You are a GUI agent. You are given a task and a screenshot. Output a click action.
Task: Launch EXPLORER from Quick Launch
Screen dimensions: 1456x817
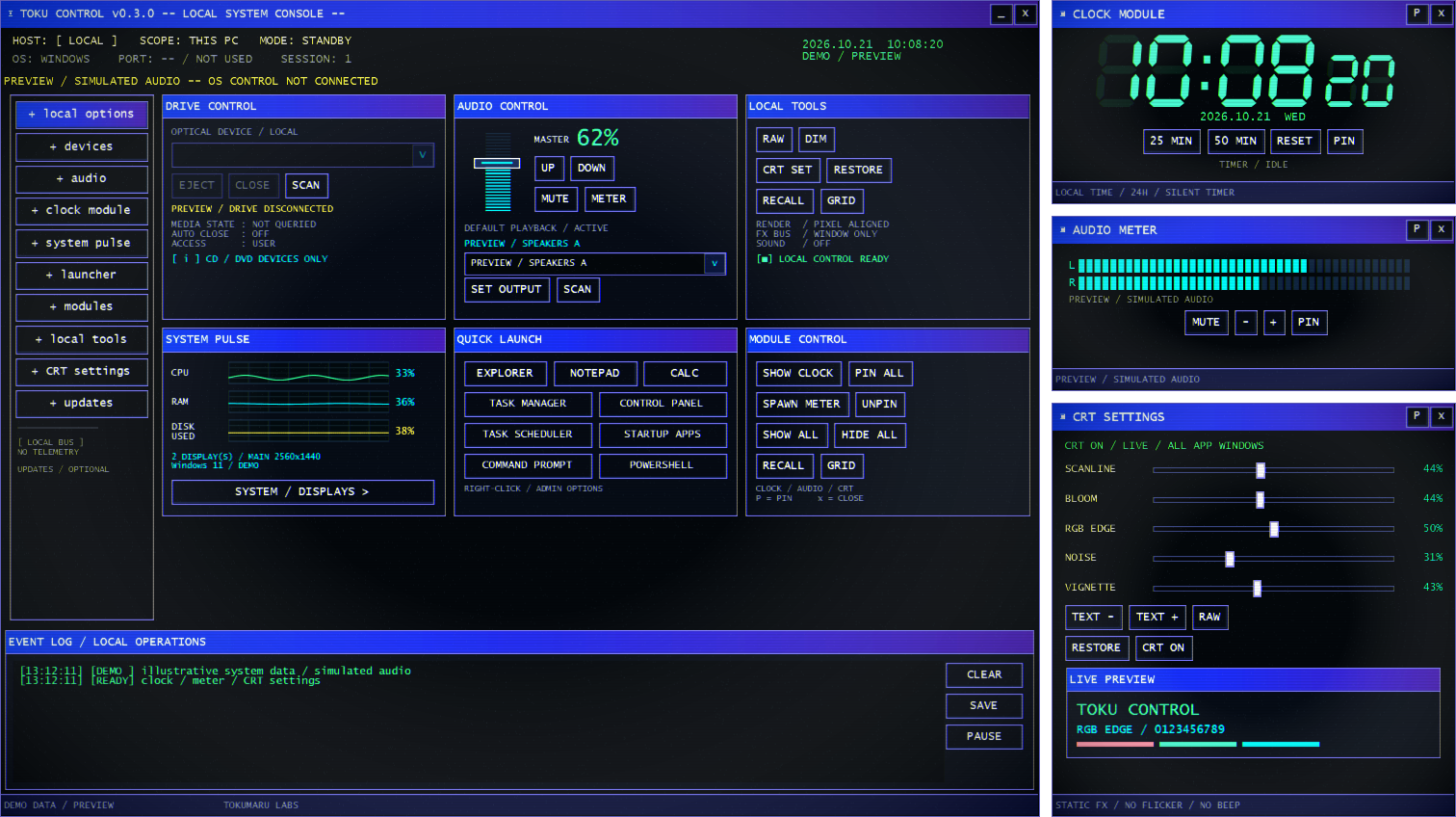click(505, 374)
